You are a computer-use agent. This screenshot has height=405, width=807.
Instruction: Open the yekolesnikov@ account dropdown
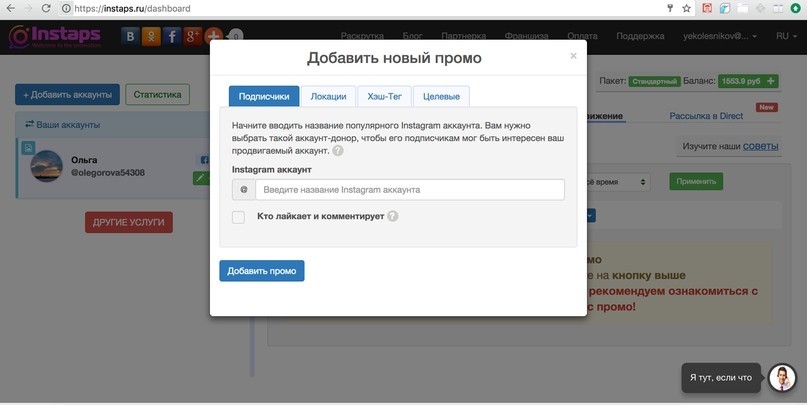click(x=720, y=36)
